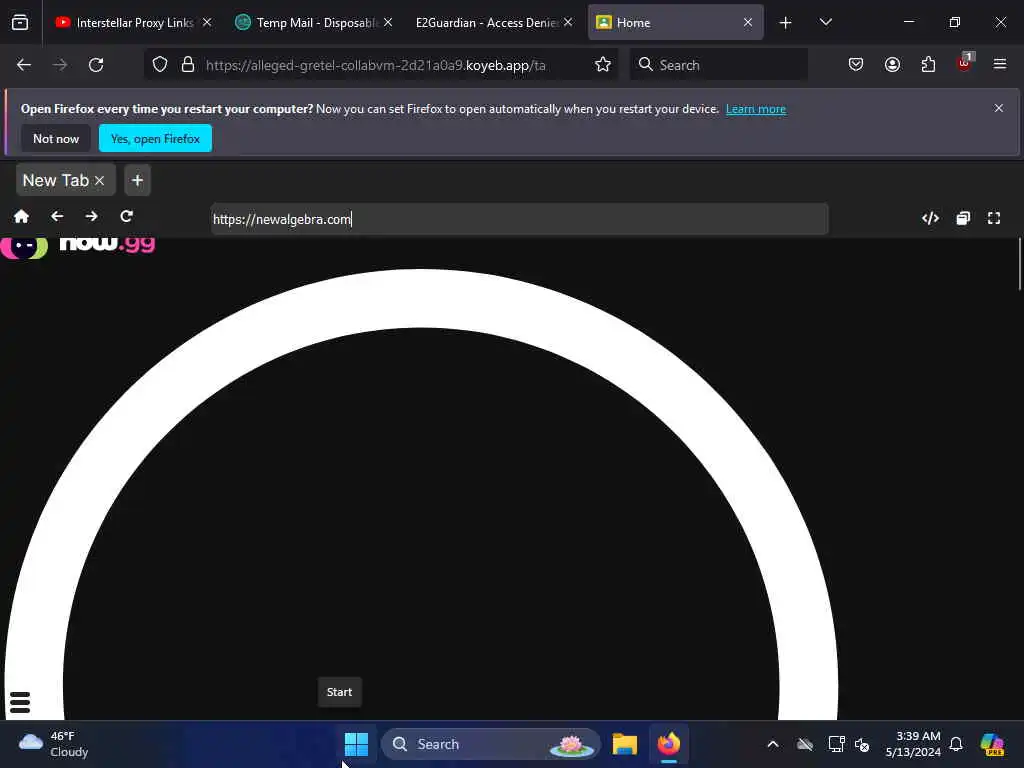Open the page hamburger menu
This screenshot has height=768, width=1024.
click(20, 702)
